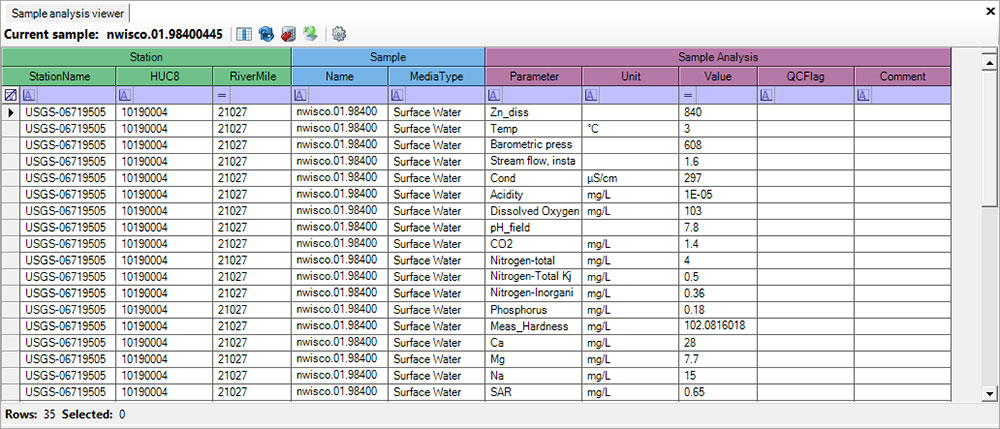Sort by the Parameter column header
Image resolution: width=1000 pixels, height=429 pixels.
[x=533, y=76]
